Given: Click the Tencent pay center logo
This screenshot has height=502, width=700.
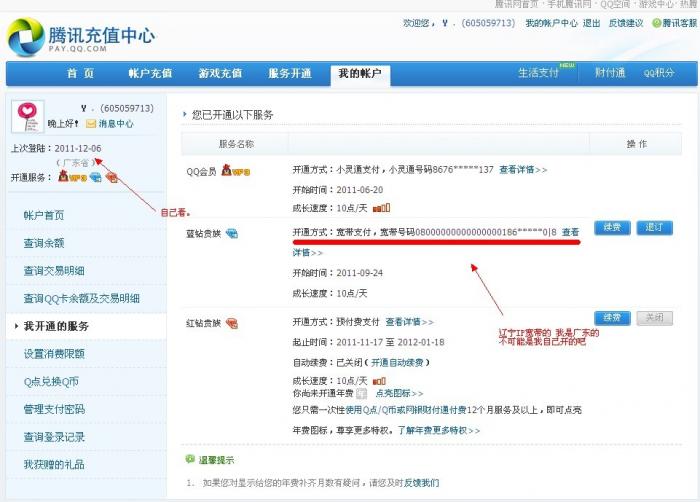Looking at the screenshot, I should pyautogui.click(x=81, y=38).
